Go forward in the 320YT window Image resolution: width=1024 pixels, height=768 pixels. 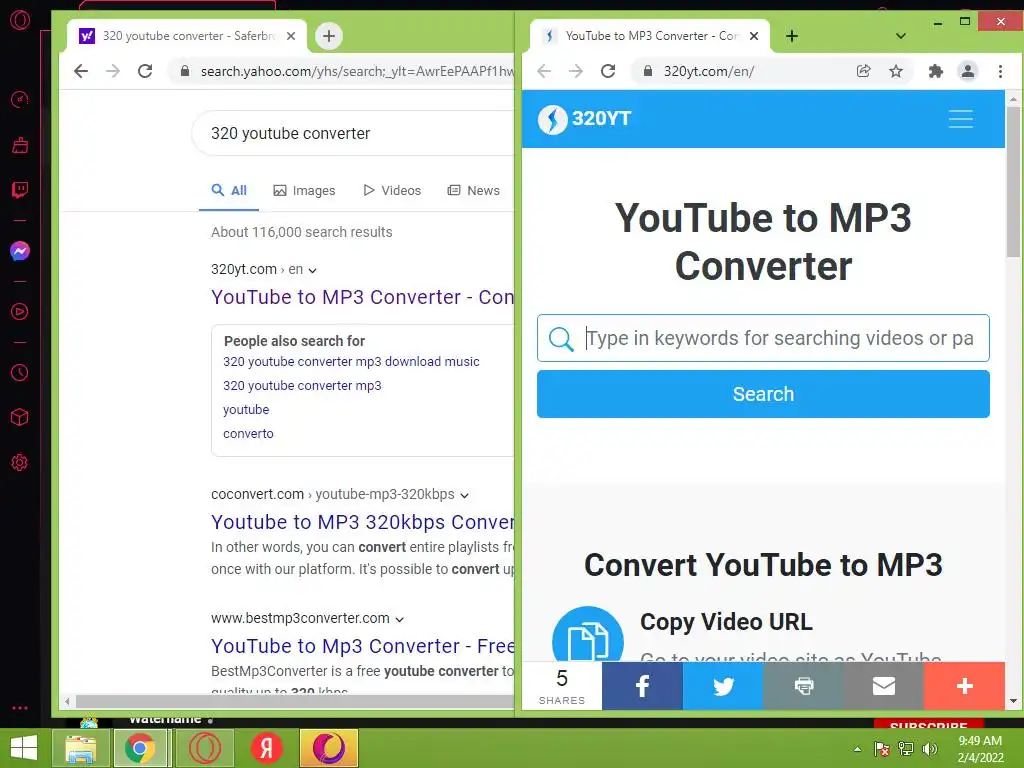coord(576,71)
